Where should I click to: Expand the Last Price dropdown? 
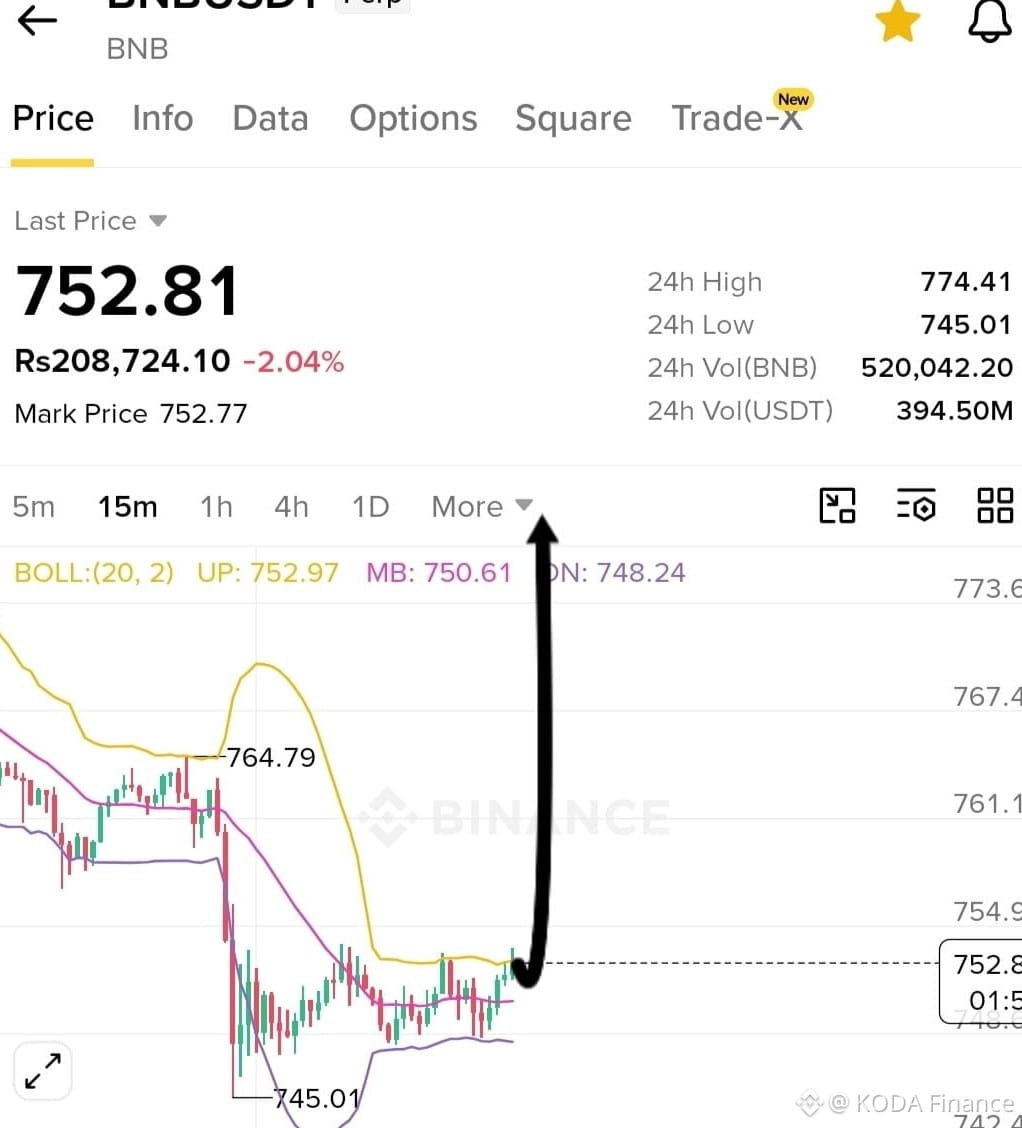point(91,221)
